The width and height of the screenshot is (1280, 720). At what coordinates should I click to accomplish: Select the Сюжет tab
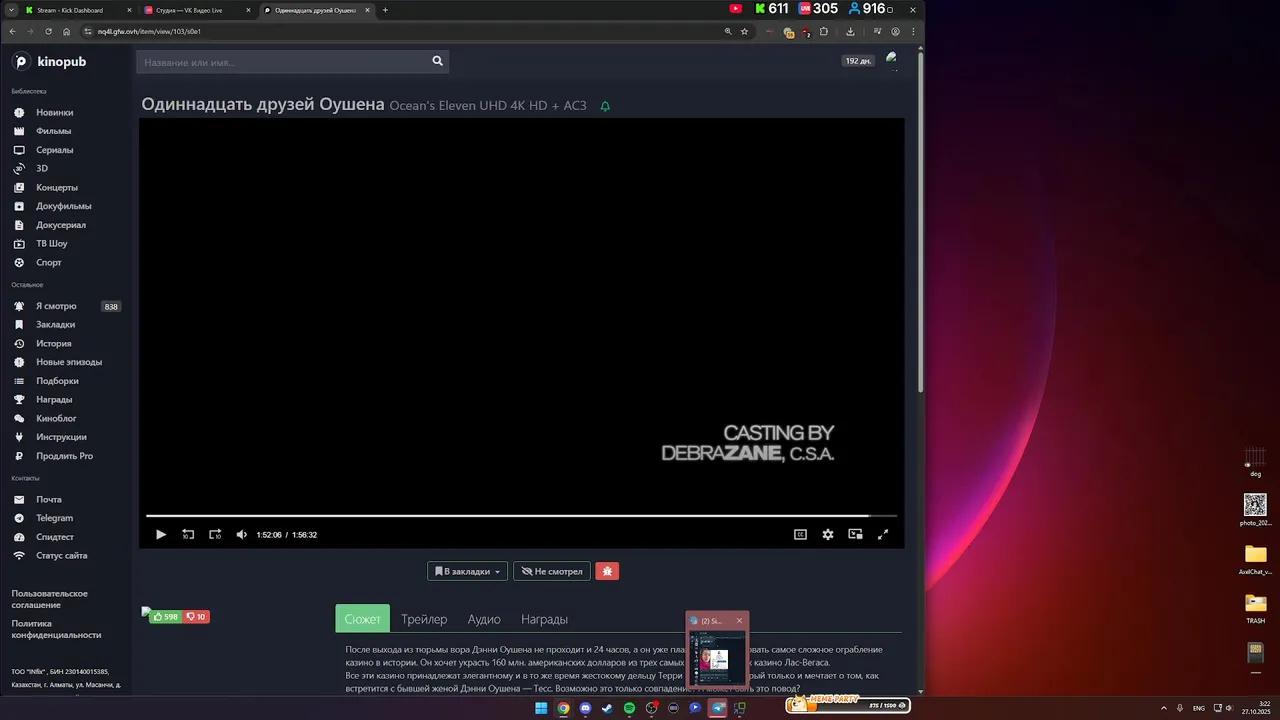[362, 619]
